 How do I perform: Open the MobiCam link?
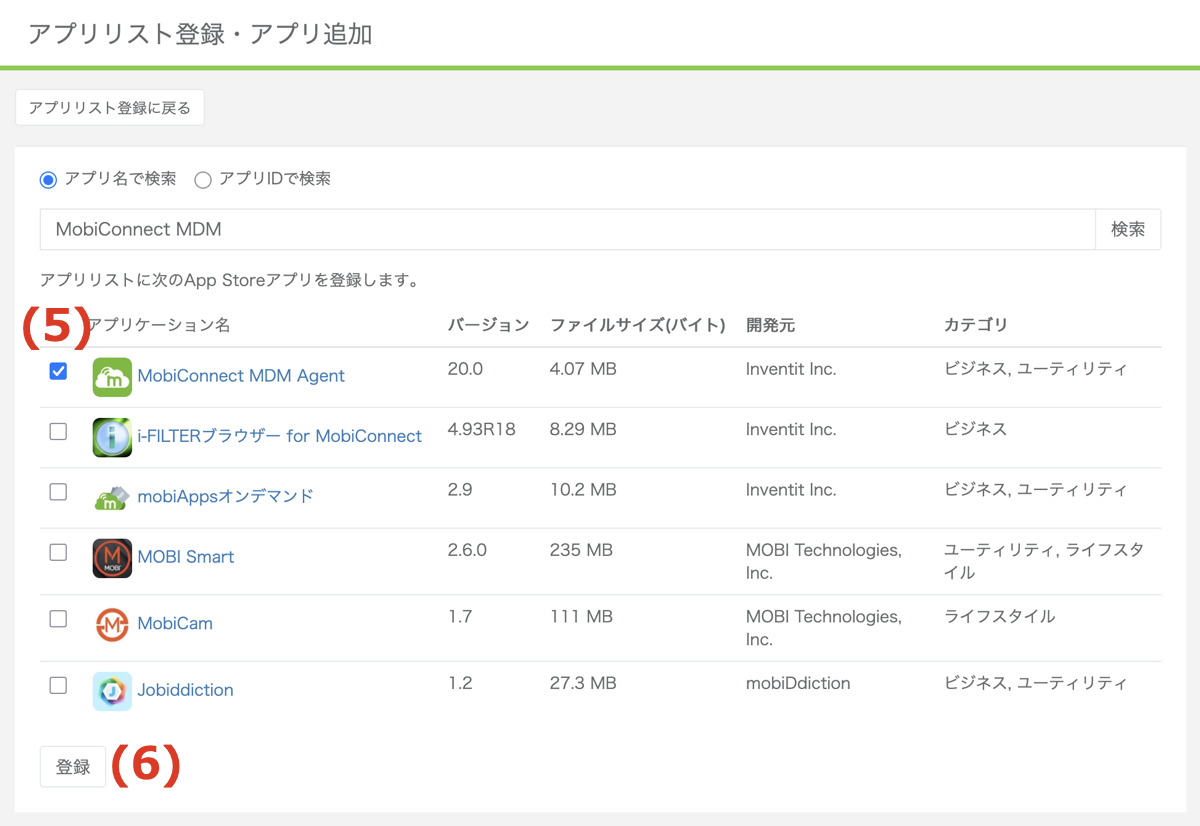[175, 623]
